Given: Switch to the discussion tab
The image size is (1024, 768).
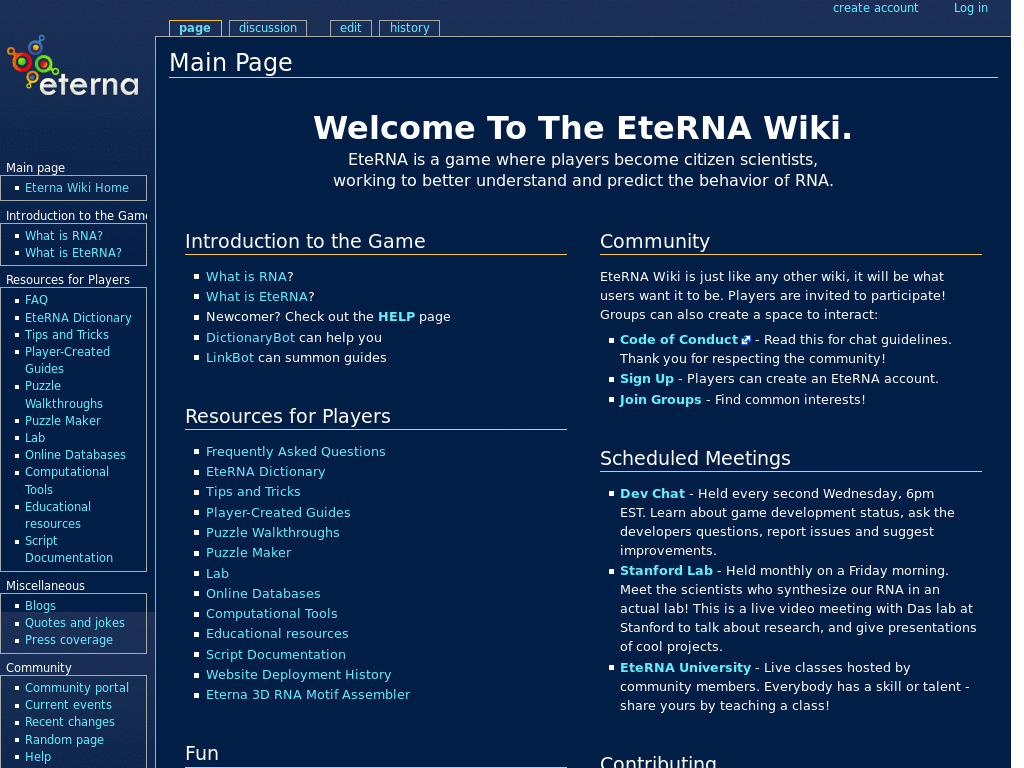Looking at the screenshot, I should point(267,28).
